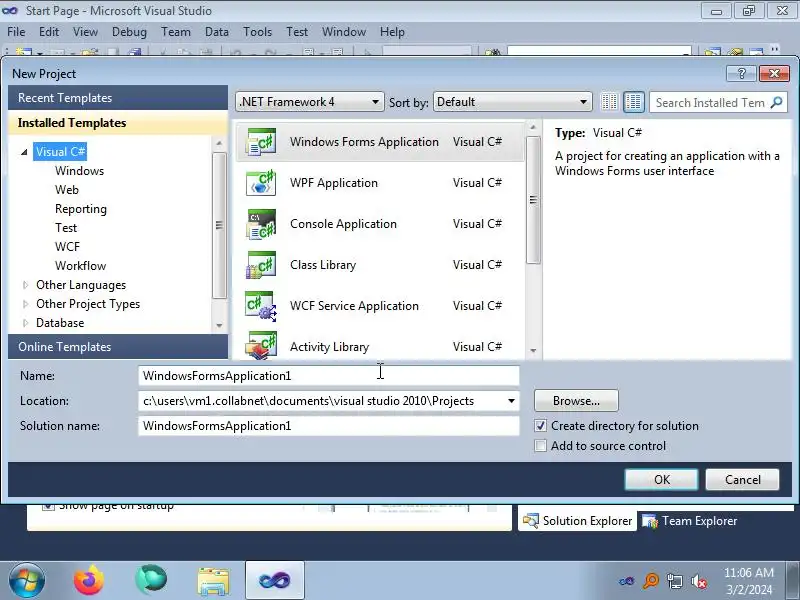Image resolution: width=800 pixels, height=600 pixels.
Task: Click the template list scrollbar thumb
Action: tap(533, 200)
